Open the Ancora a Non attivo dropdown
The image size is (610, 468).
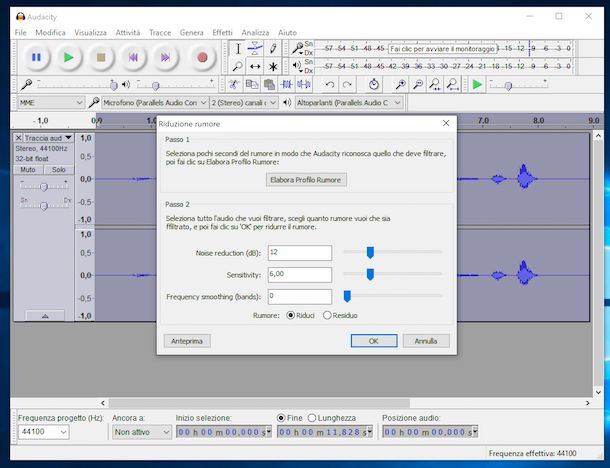(x=142, y=432)
